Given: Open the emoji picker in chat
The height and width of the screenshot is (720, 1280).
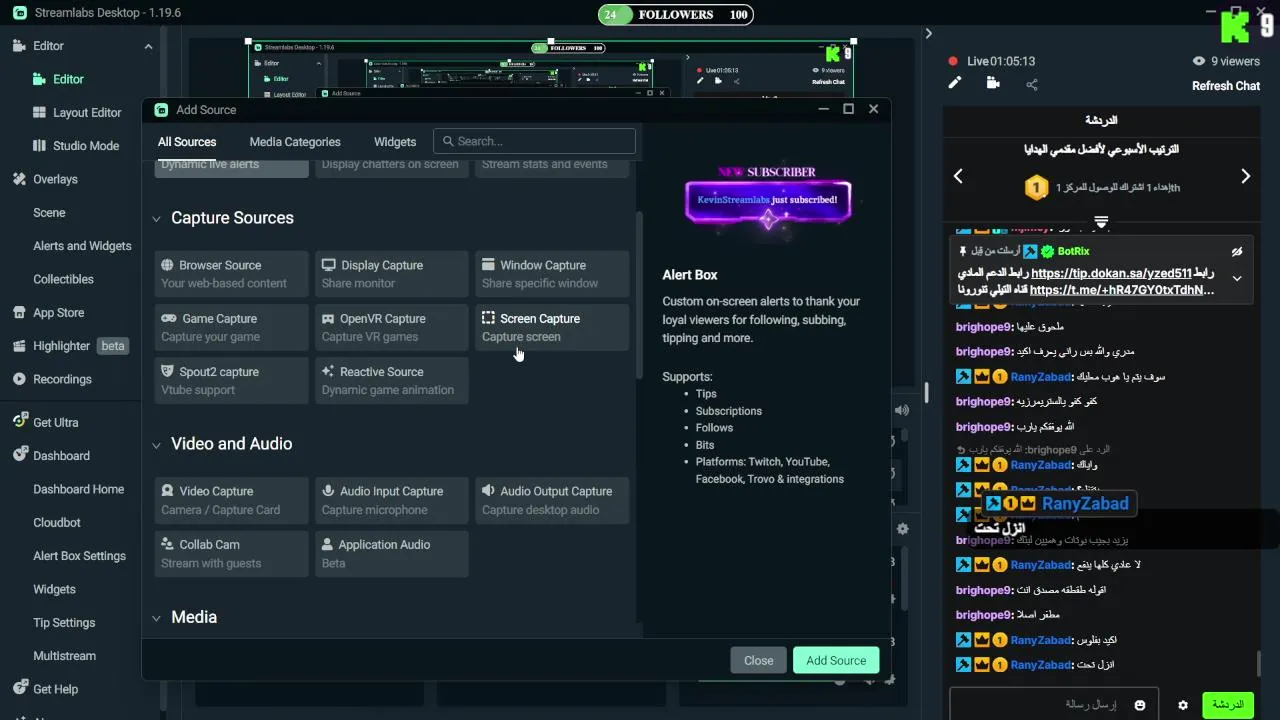Looking at the screenshot, I should point(1140,705).
